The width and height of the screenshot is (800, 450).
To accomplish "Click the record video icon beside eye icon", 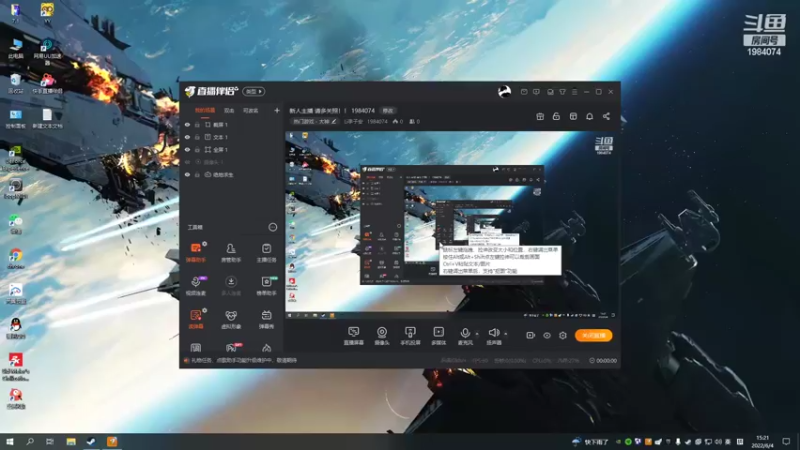I will tap(531, 335).
